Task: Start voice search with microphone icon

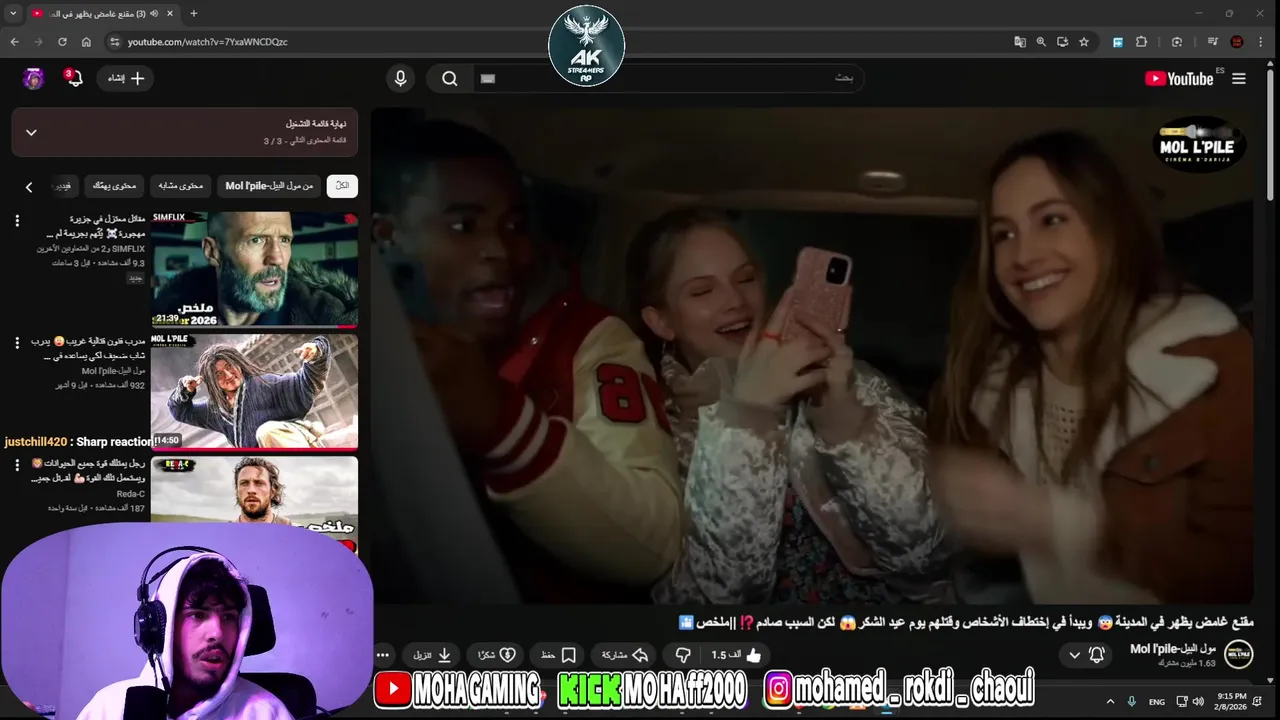Action: [401, 79]
